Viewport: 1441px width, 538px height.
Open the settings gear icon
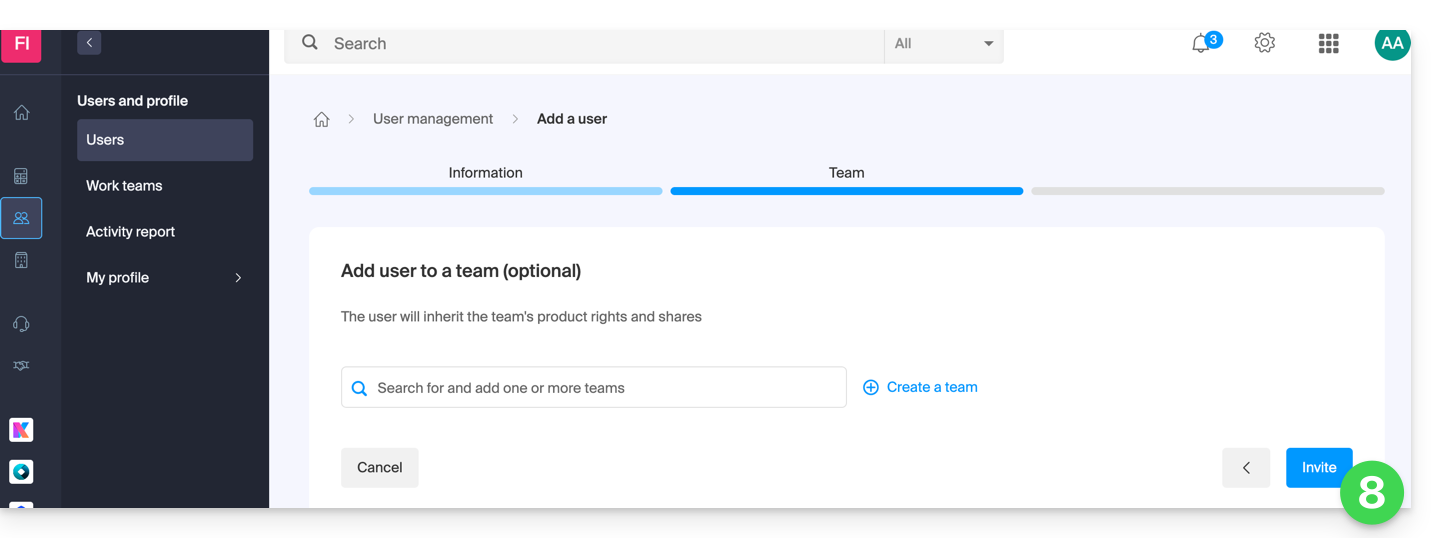coord(1265,43)
